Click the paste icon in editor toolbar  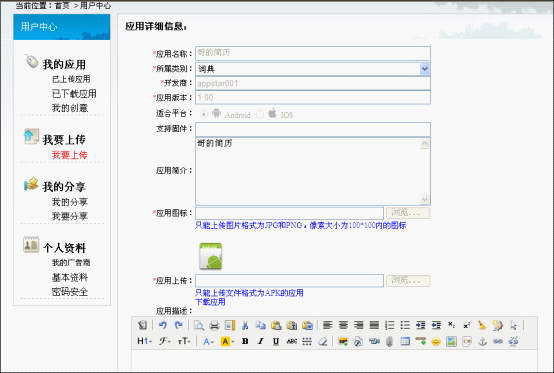click(x=276, y=325)
